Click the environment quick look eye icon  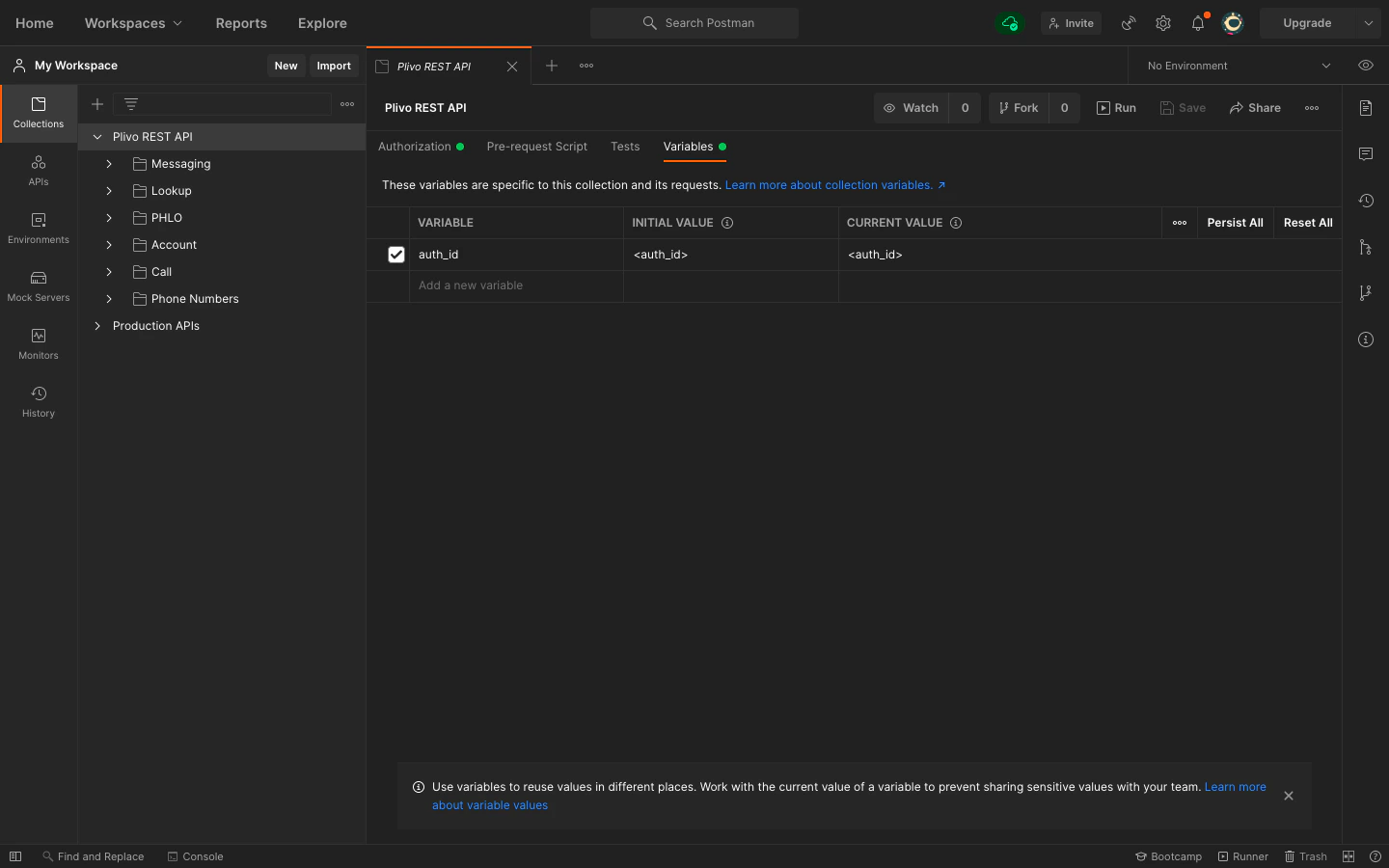1366,66
